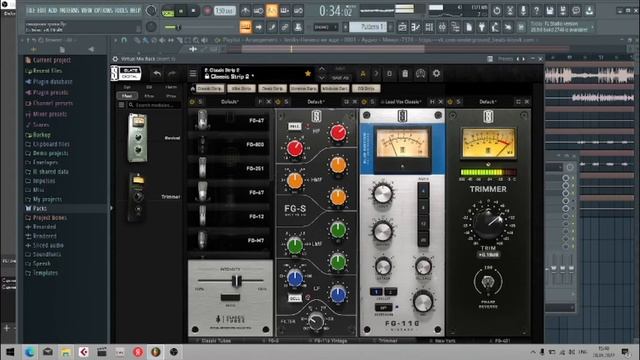Adjust the intensity slider on mic module
This screenshot has height=360, width=640.
[236, 281]
